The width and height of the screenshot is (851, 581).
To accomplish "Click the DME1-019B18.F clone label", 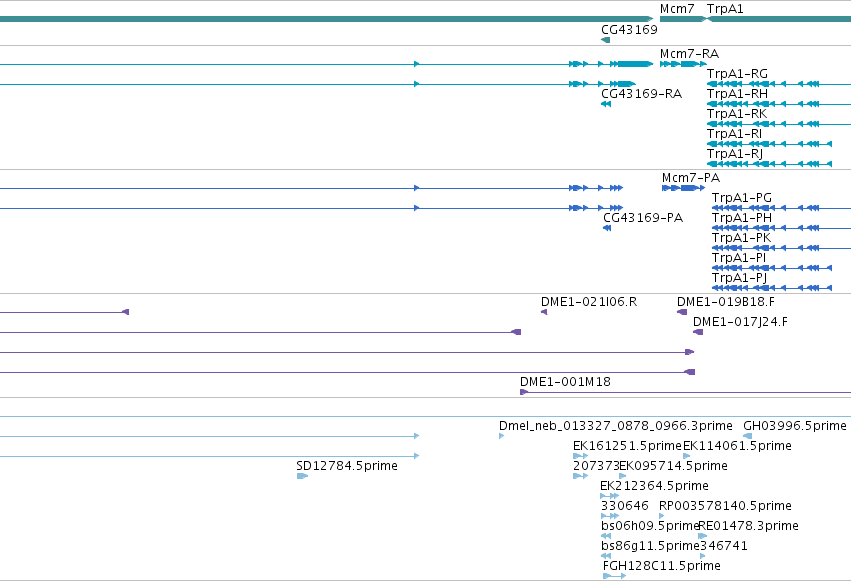I will point(726,302).
